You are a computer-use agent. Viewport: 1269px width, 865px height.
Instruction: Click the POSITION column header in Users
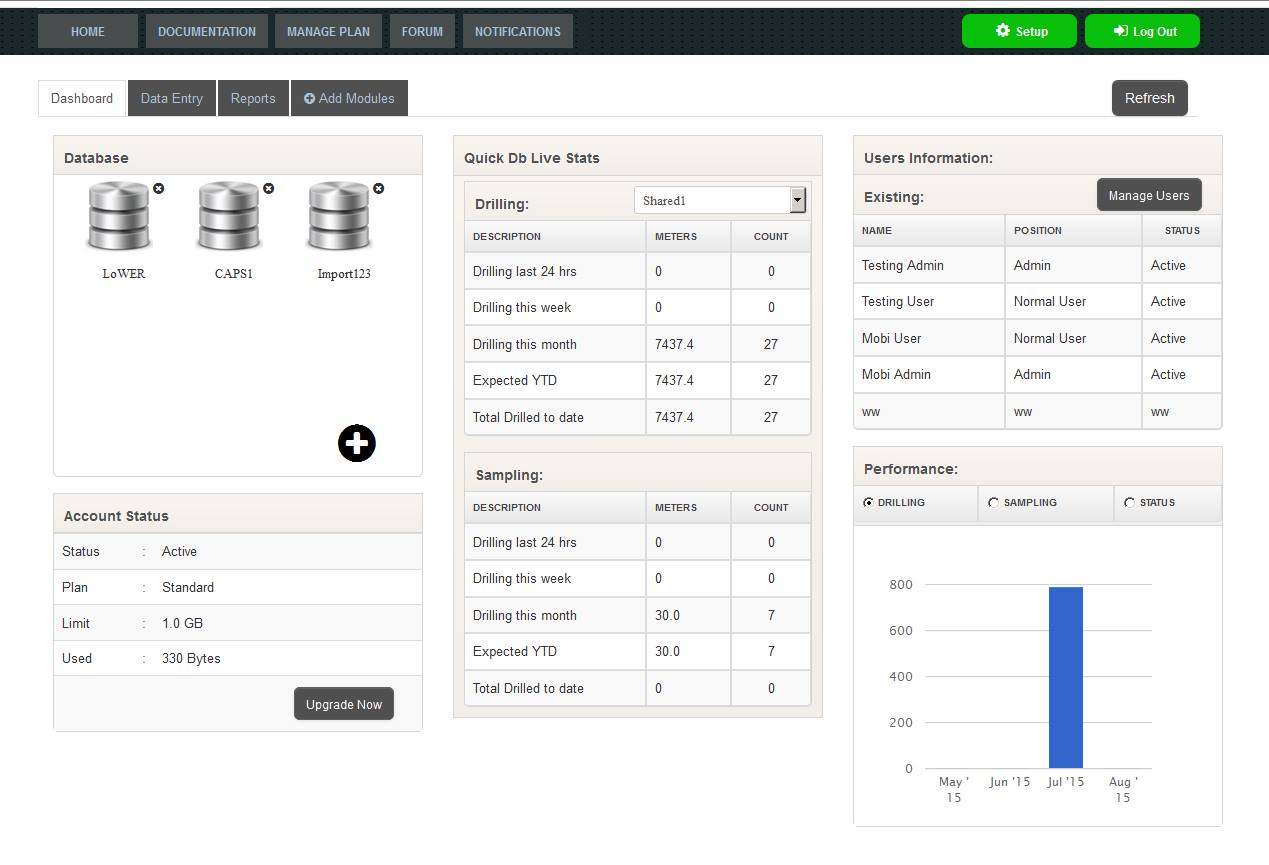point(1073,230)
